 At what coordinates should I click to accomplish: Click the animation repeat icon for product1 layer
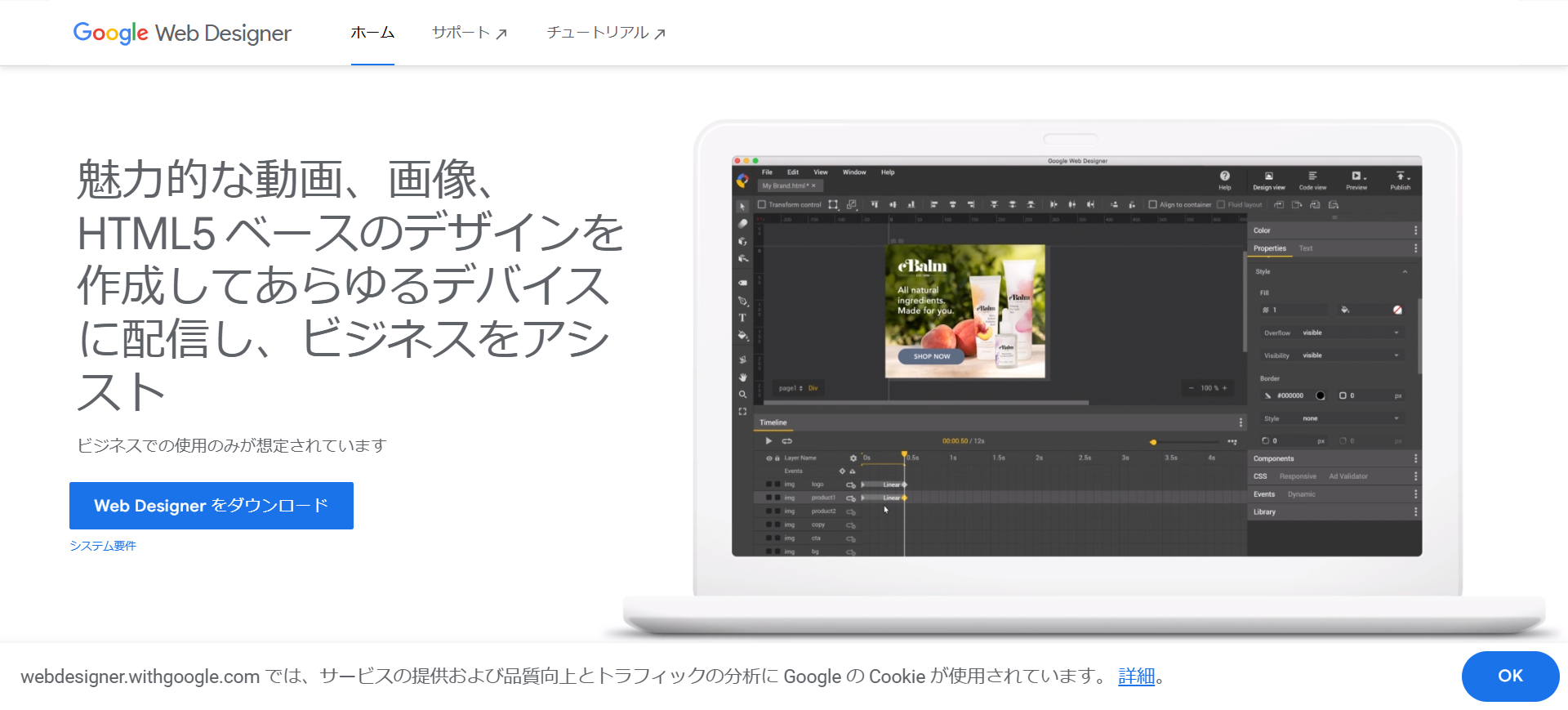(851, 498)
